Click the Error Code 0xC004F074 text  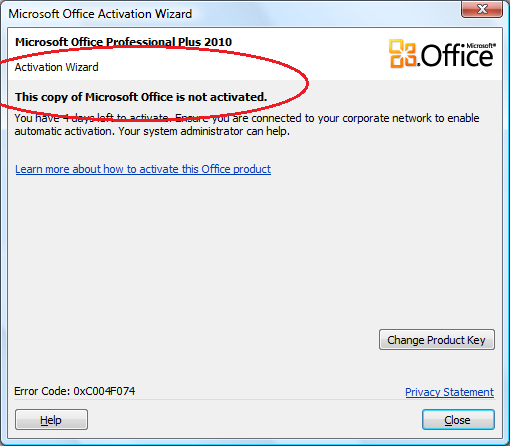[75, 391]
